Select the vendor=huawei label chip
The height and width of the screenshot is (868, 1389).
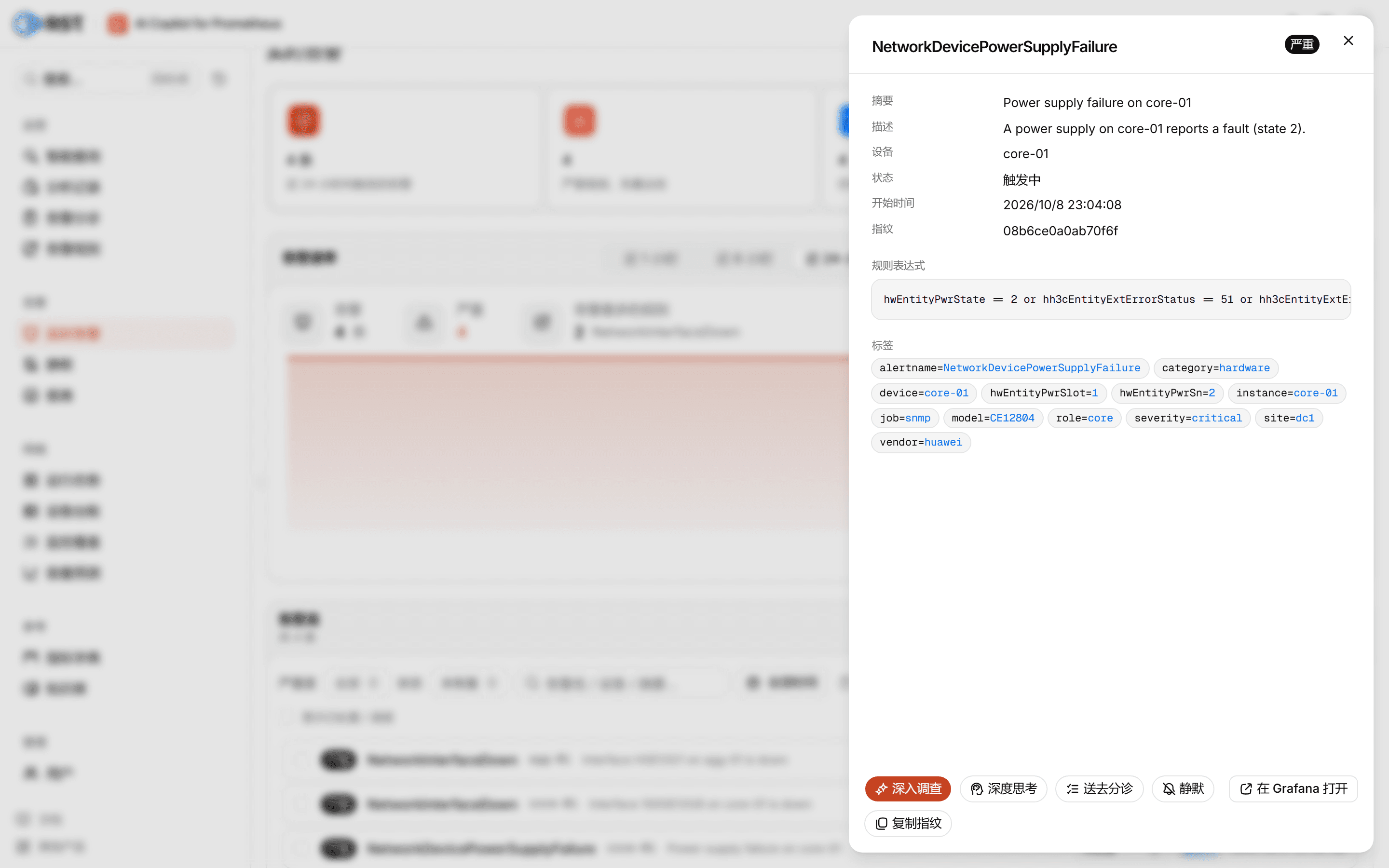pos(921,443)
